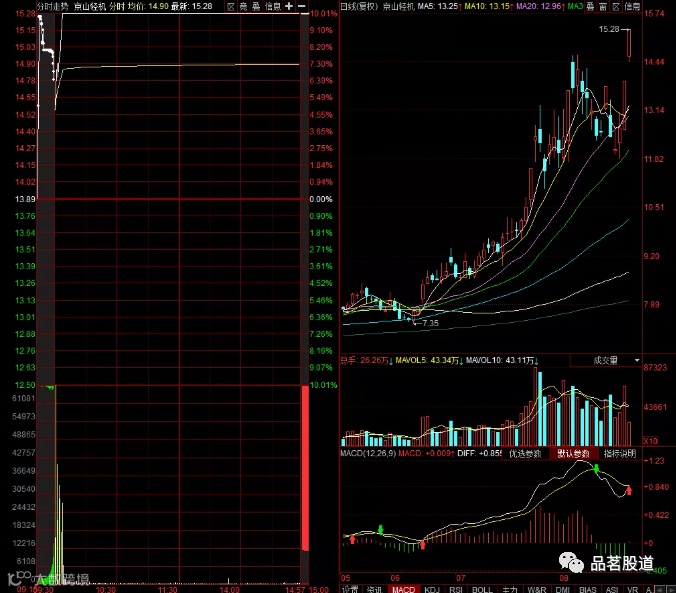Open the 设置 settings tab at bottom
This screenshot has width=676, height=593.
[x=350, y=589]
